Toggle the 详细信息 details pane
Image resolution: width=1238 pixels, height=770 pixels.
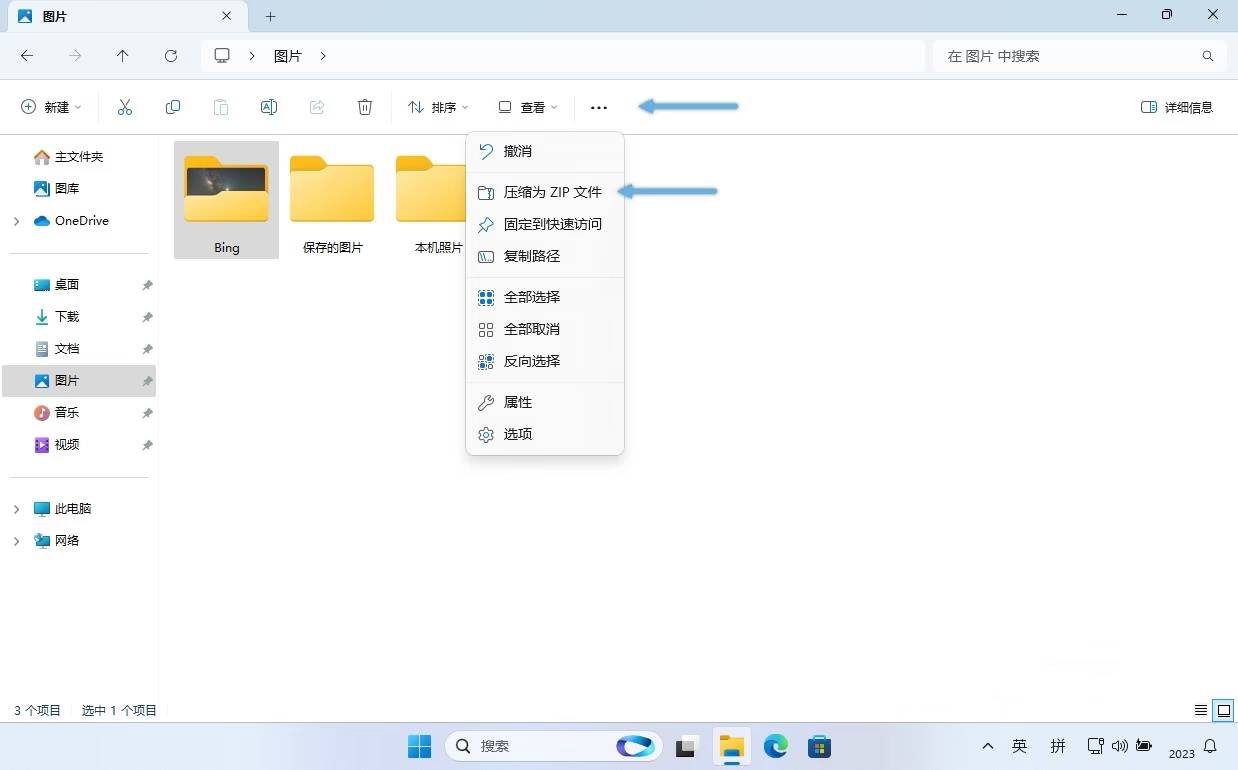[1177, 107]
